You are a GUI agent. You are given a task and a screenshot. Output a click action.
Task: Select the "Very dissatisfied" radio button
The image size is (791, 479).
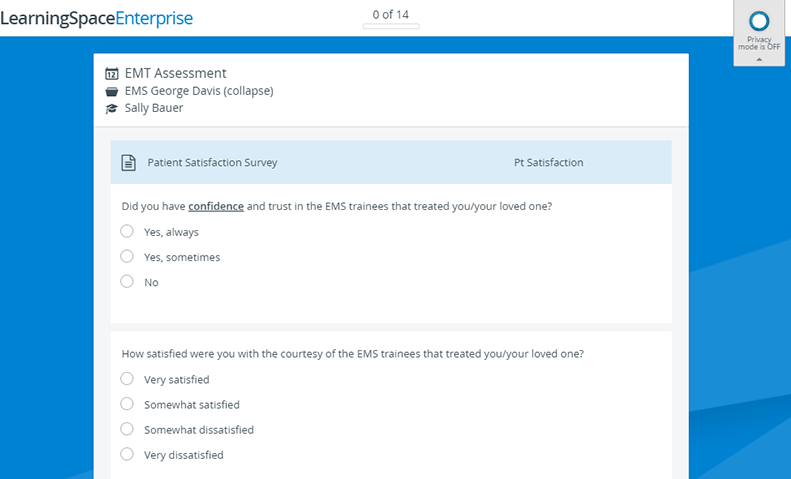[127, 454]
